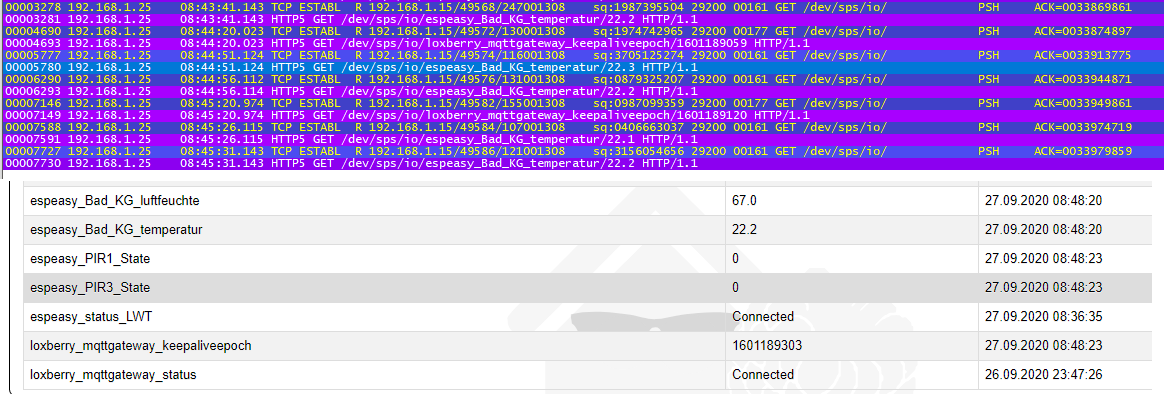Select log line 00007146 with ACK=0033949861

click(x=582, y=103)
